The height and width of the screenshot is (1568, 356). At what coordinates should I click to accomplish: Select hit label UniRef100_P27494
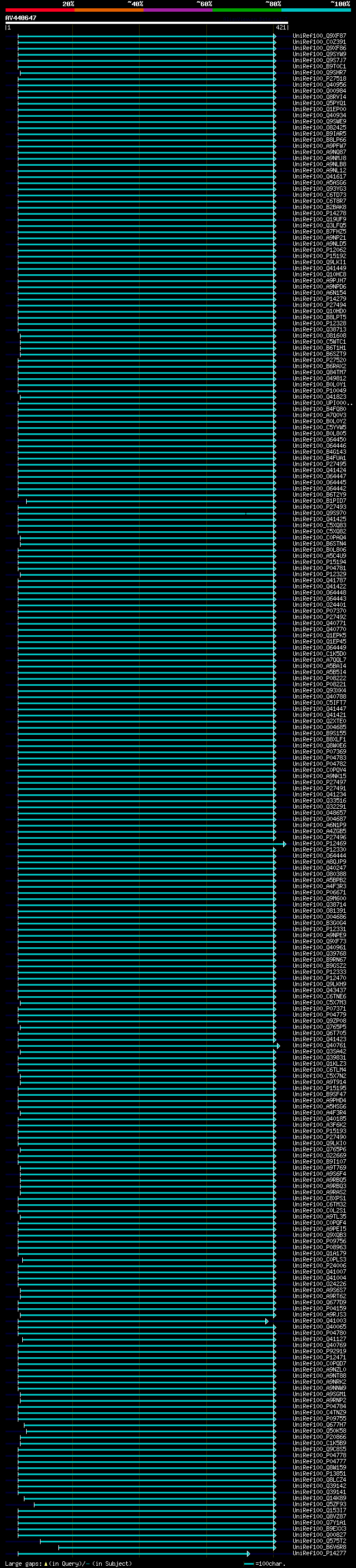click(x=319, y=305)
